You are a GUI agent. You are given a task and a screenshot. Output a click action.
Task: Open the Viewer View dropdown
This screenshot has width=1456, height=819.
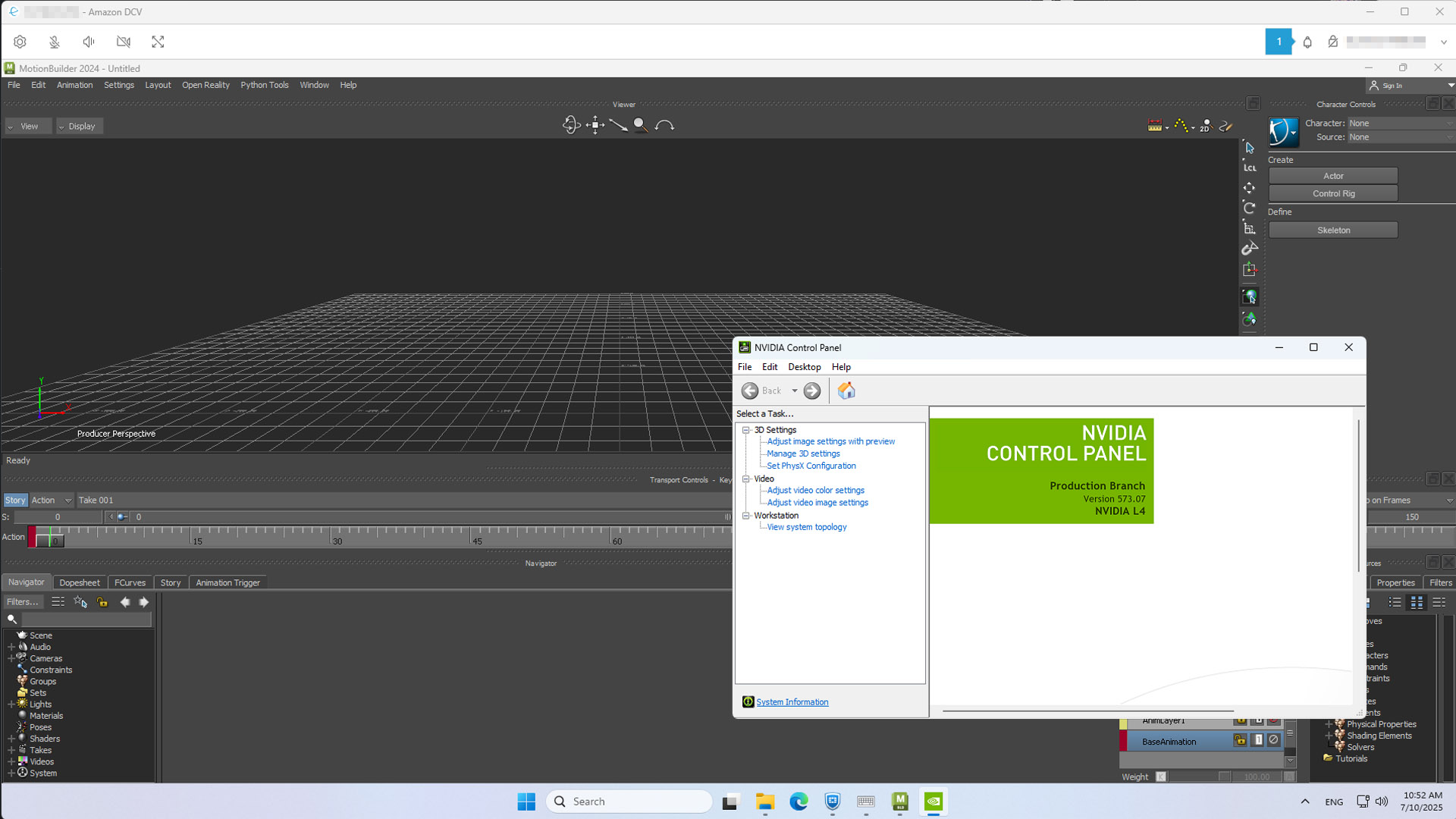click(29, 126)
